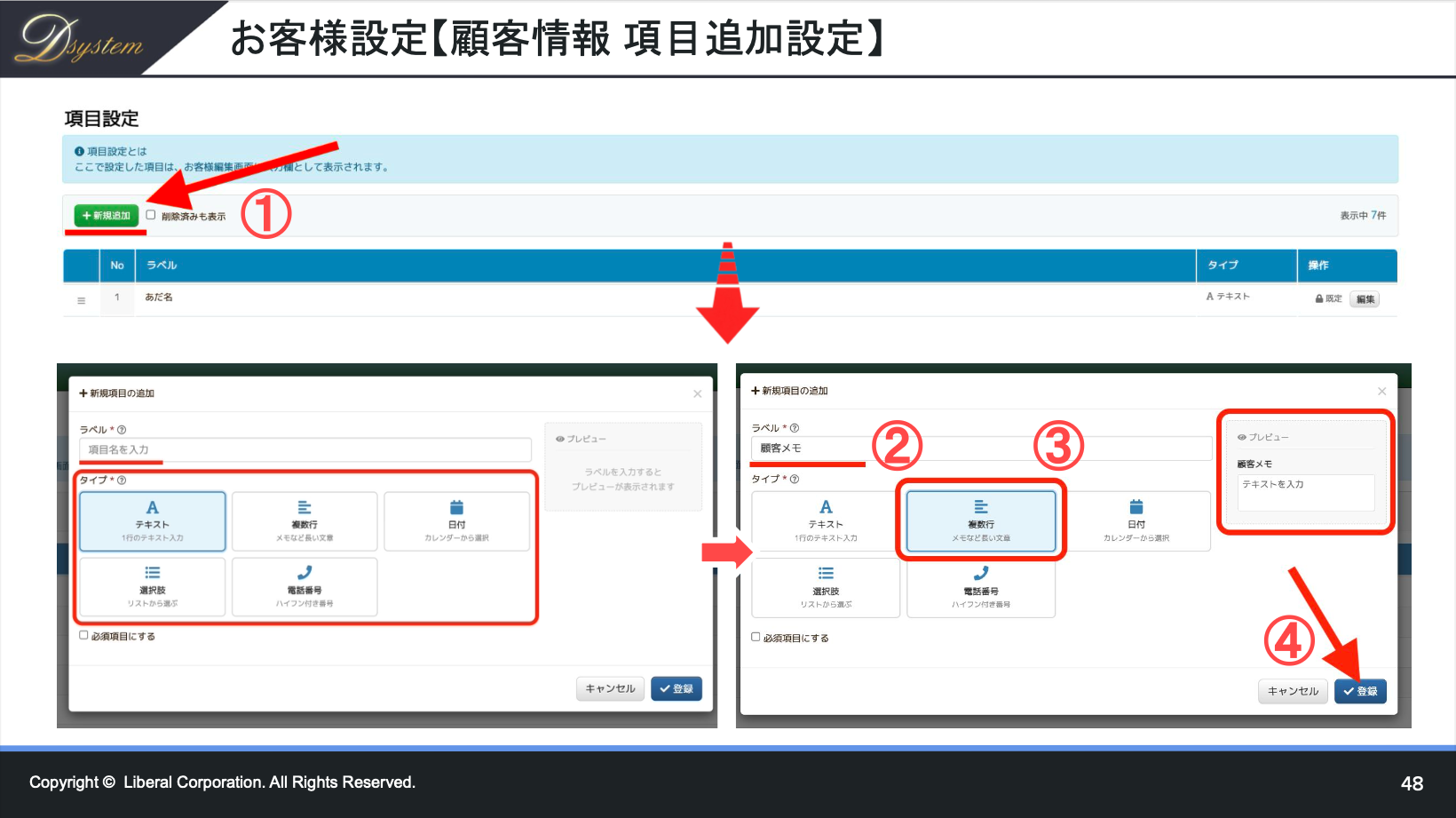Check 必須項目にする in the left dialog
This screenshot has height=818, width=1456.
pos(83,635)
